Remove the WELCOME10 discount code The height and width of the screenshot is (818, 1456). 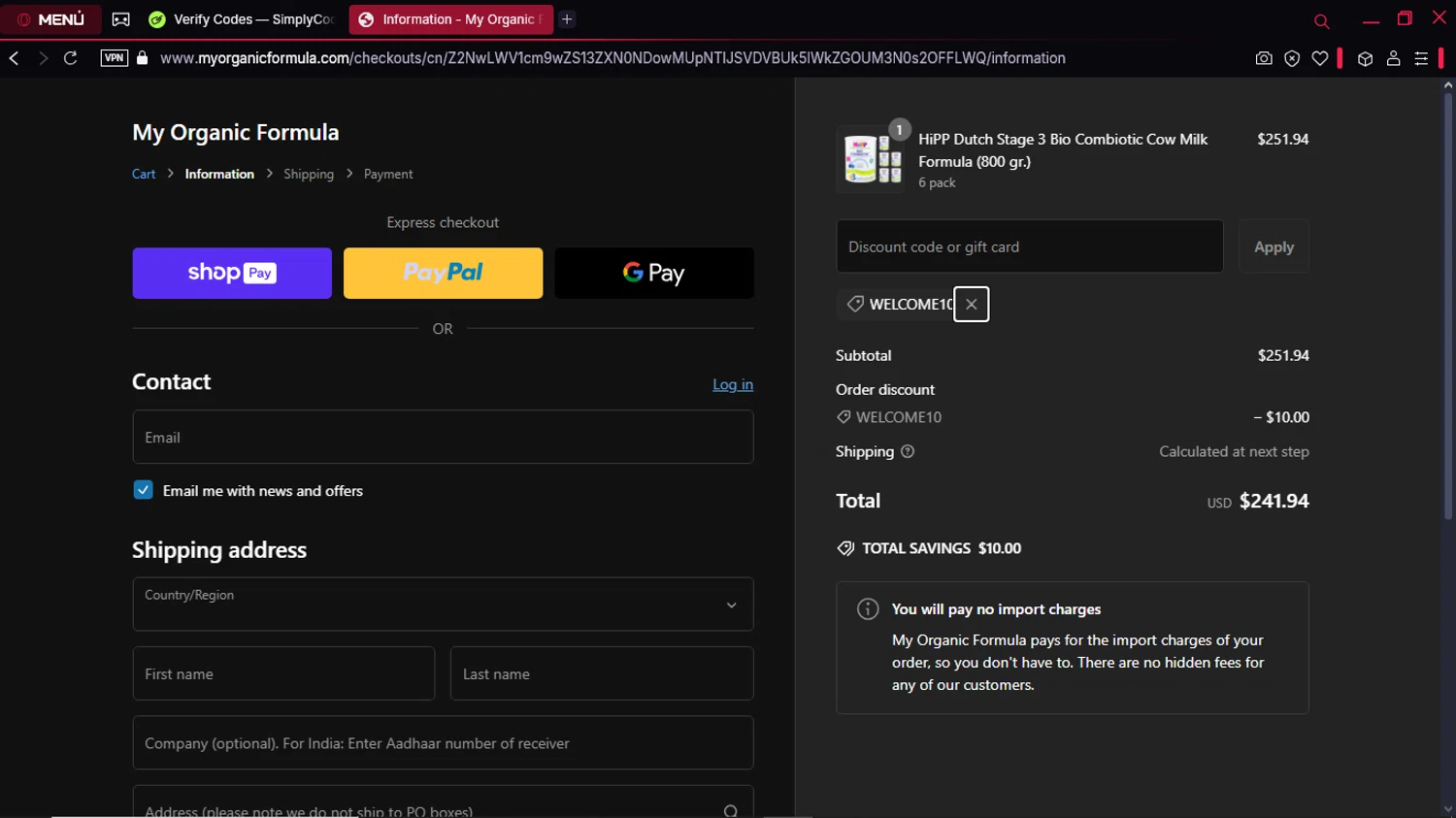pyautogui.click(x=972, y=304)
